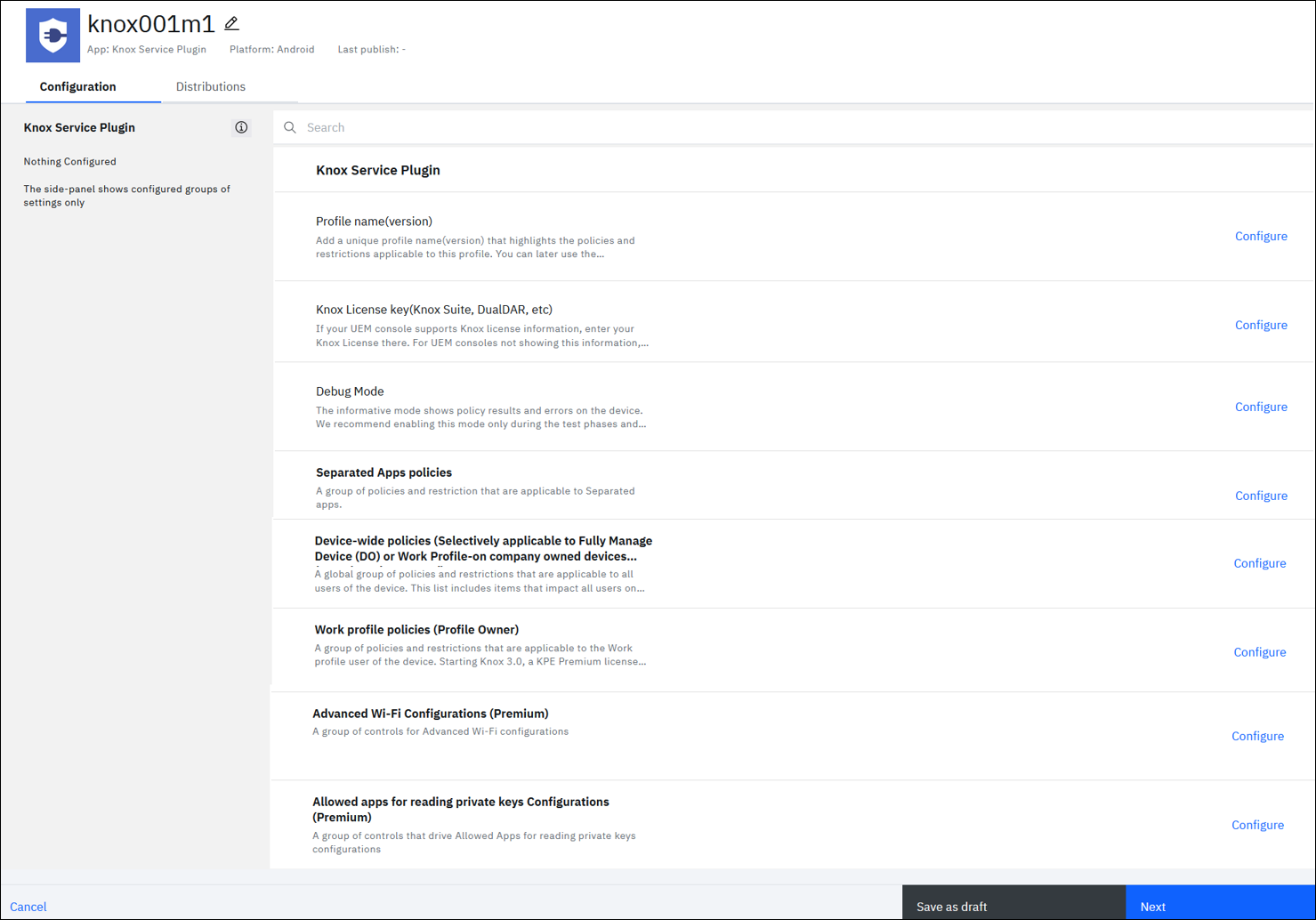Click 'Debug Mode' heading
The height and width of the screenshot is (920, 1316).
[x=350, y=391]
